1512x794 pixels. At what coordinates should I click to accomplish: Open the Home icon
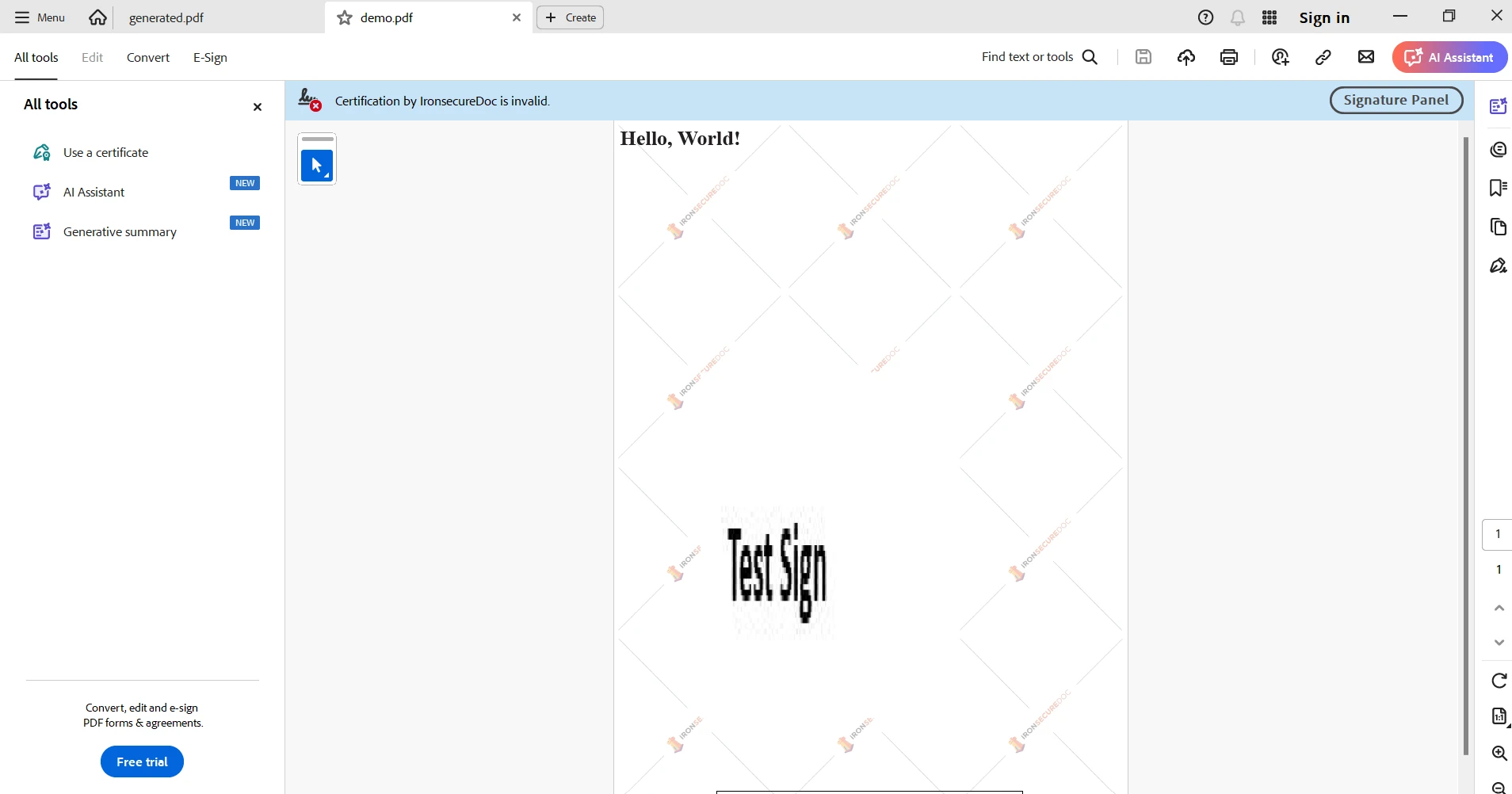97,17
